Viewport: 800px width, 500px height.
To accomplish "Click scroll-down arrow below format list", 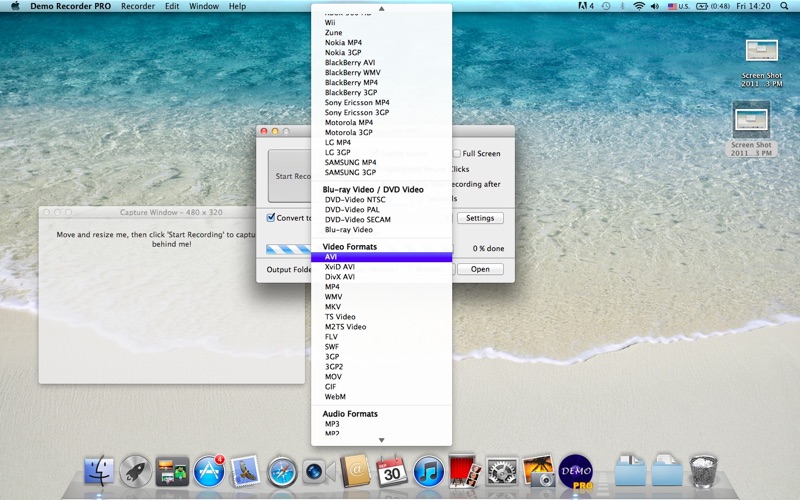I will [x=382, y=440].
